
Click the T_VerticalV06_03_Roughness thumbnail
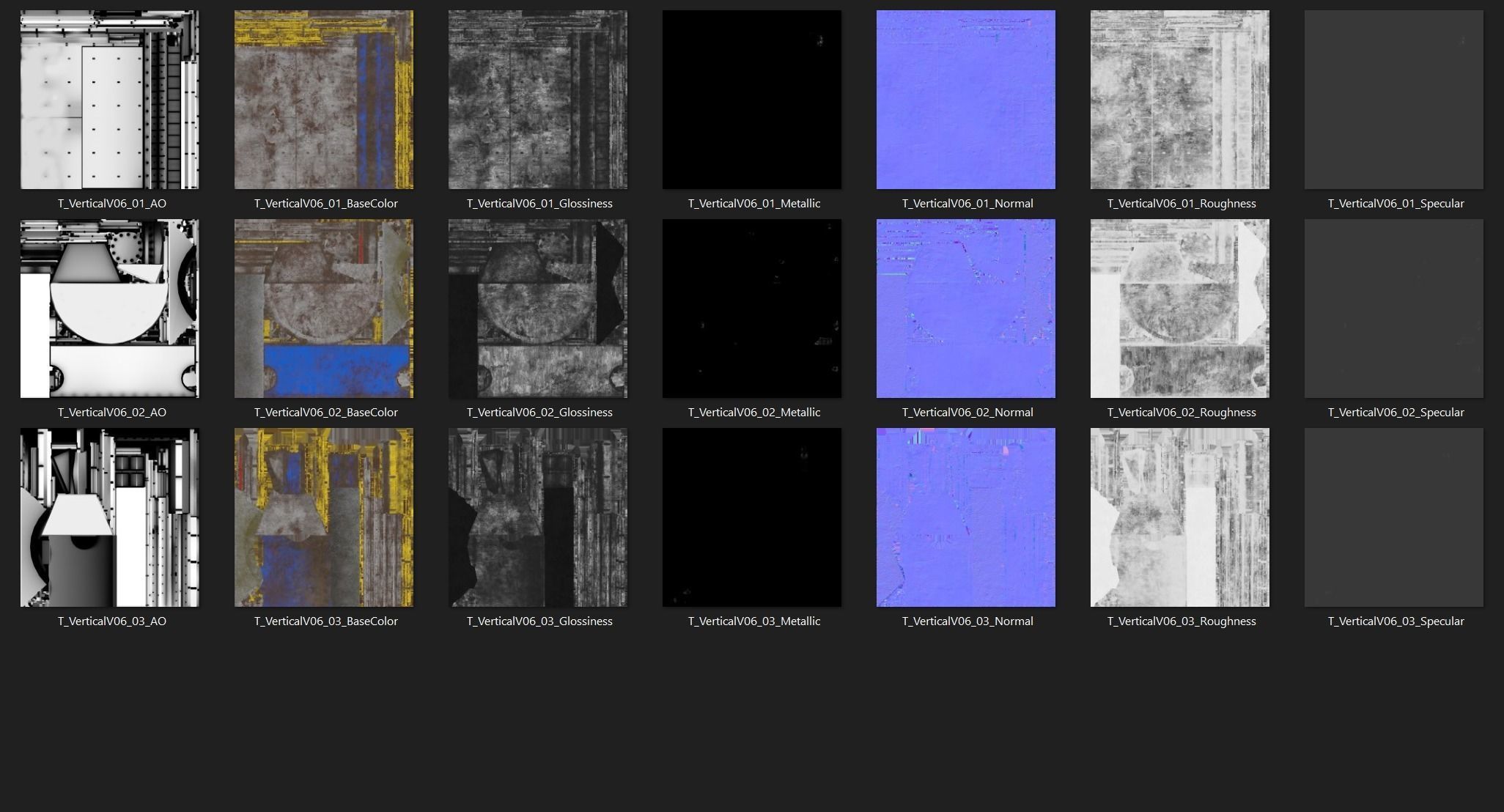(x=1180, y=517)
